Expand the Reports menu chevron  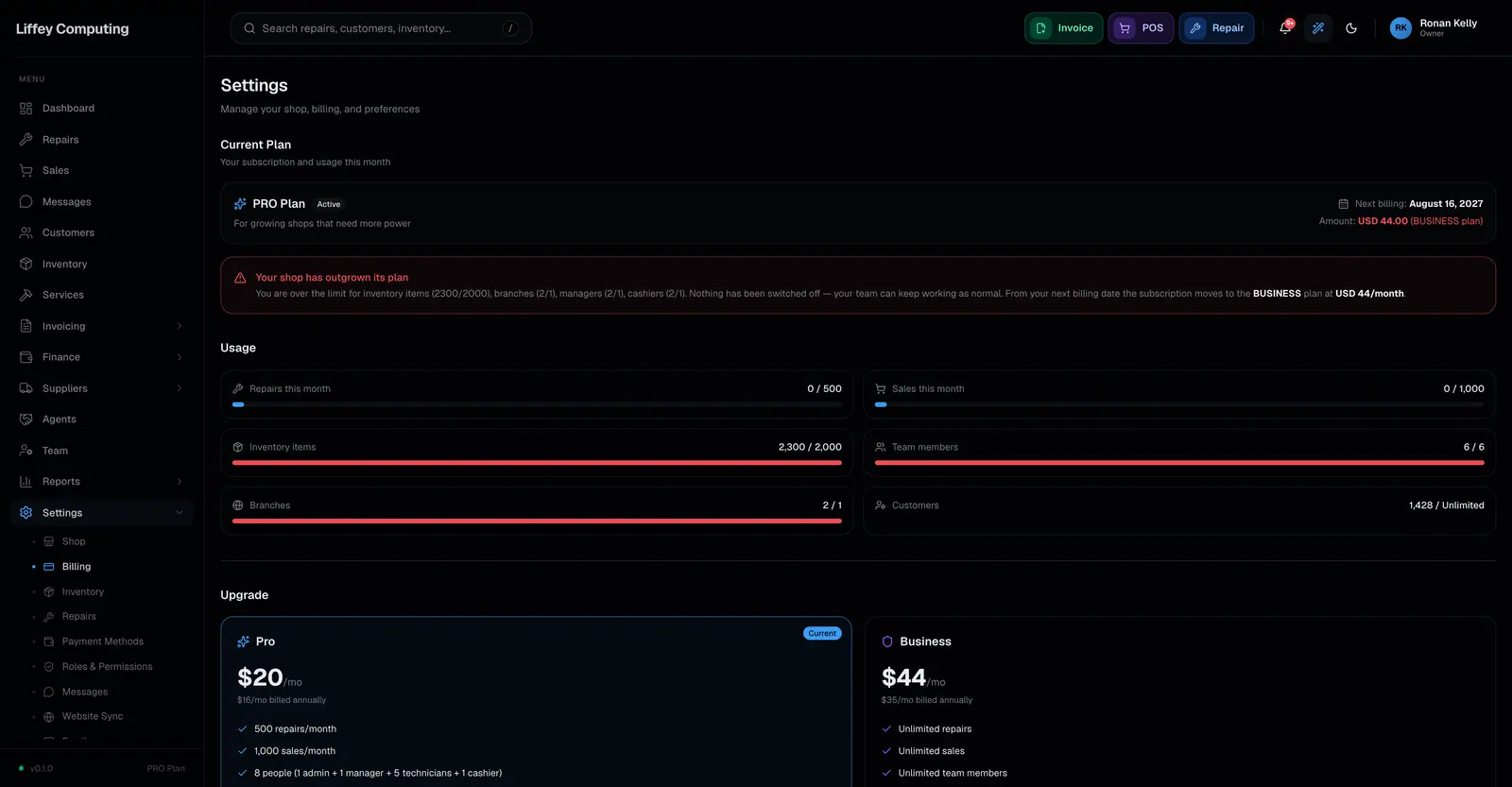click(180, 482)
